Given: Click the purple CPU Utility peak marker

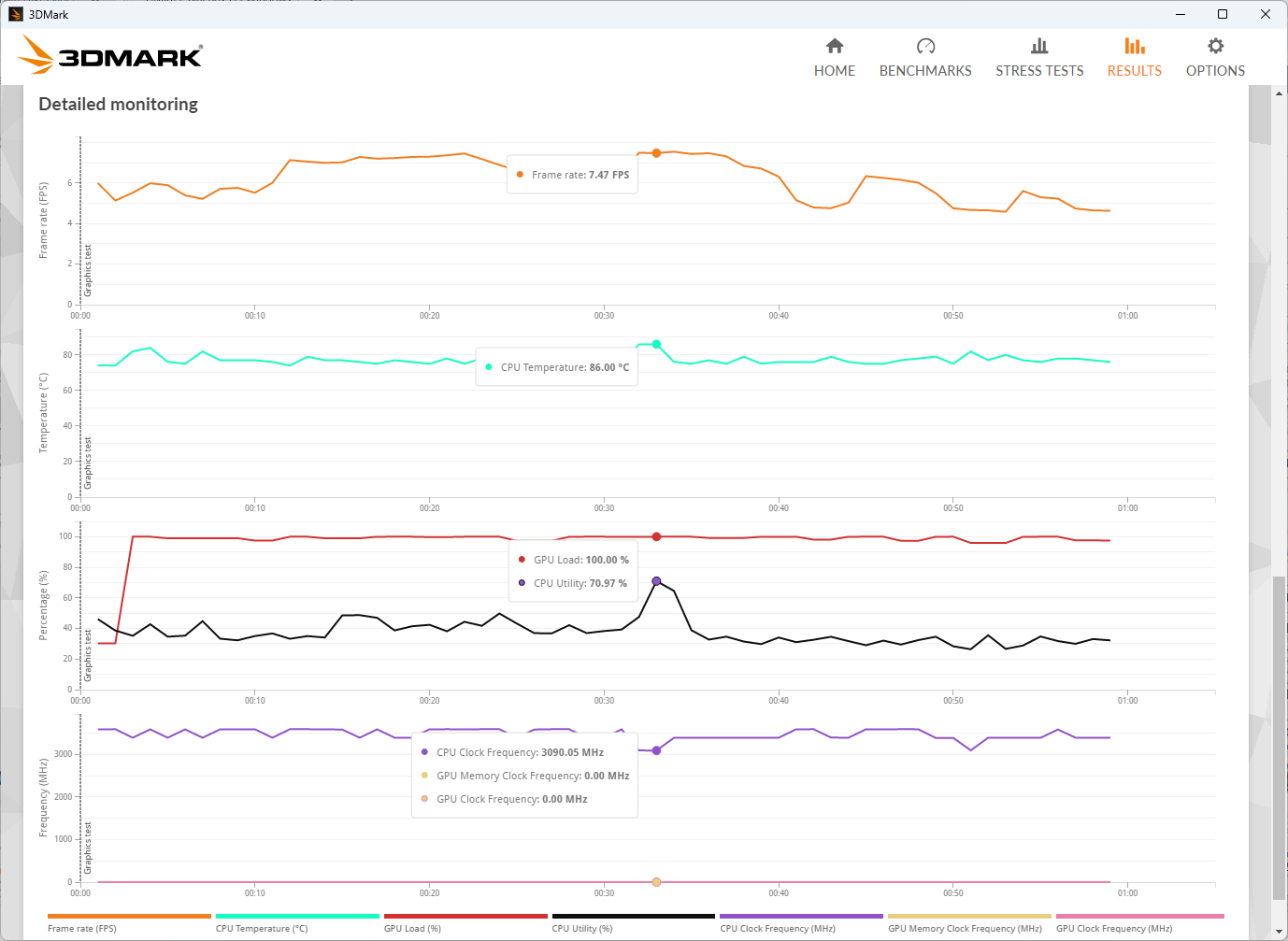Looking at the screenshot, I should pyautogui.click(x=656, y=581).
